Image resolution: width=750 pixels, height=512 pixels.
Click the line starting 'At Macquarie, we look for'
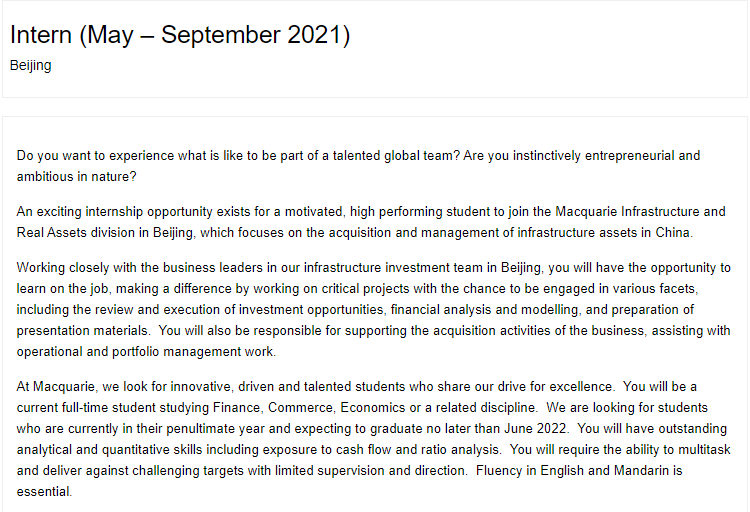(x=356, y=387)
